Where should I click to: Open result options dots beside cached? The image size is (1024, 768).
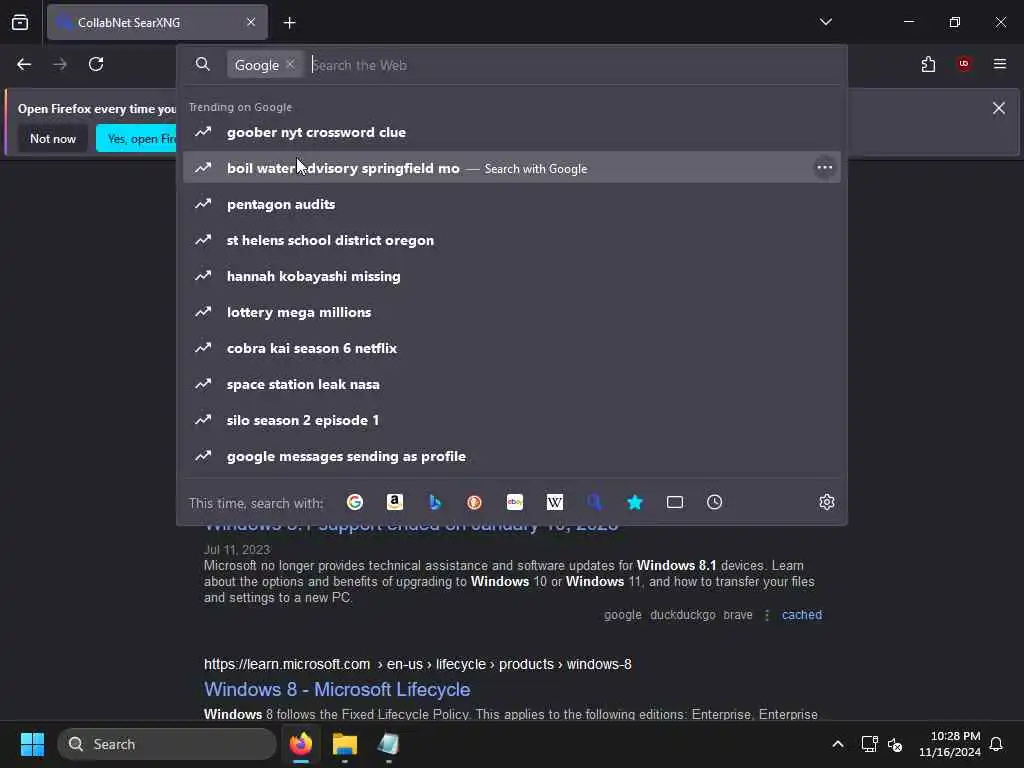(x=767, y=615)
